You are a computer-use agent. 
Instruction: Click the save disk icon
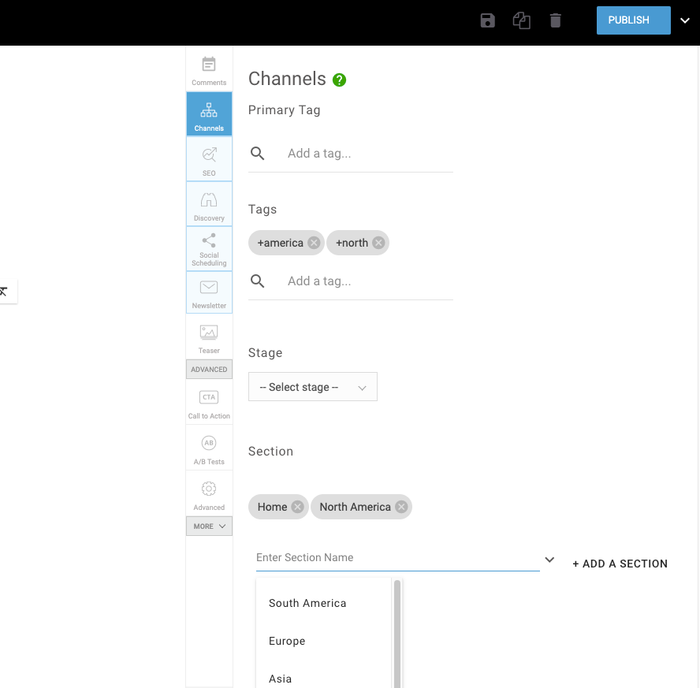point(488,21)
